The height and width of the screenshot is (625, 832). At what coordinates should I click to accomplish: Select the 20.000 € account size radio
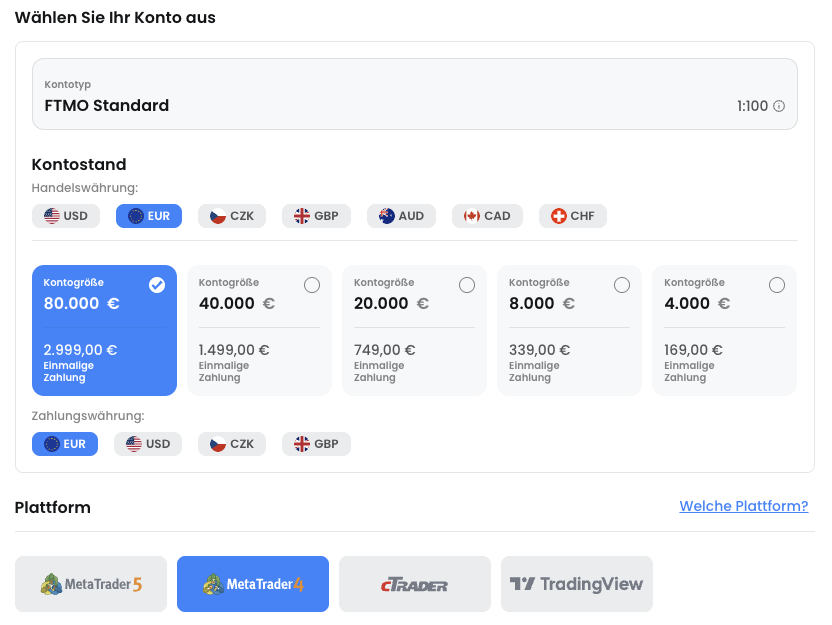coord(467,285)
